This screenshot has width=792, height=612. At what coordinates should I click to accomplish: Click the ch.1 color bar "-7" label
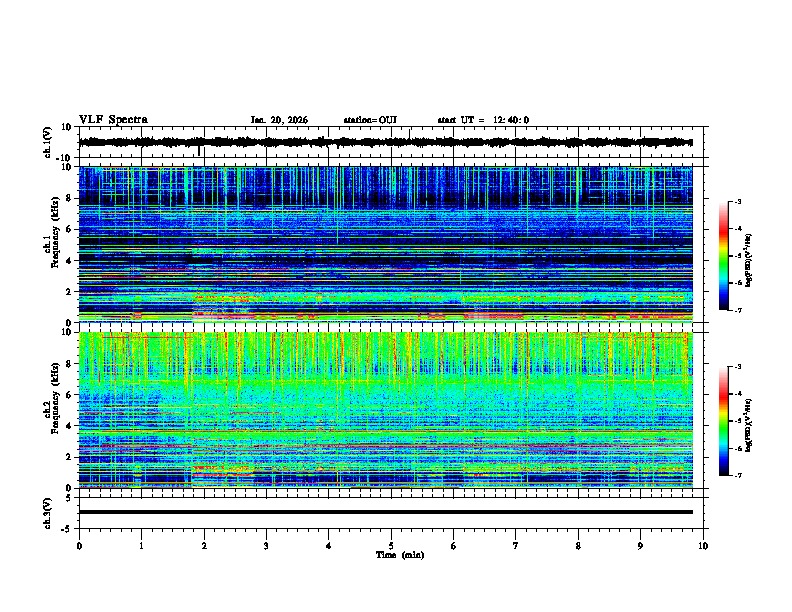click(x=737, y=310)
